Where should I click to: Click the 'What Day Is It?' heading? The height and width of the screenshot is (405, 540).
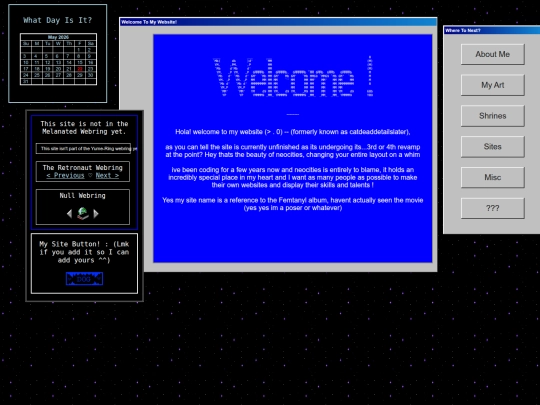[x=58, y=20]
